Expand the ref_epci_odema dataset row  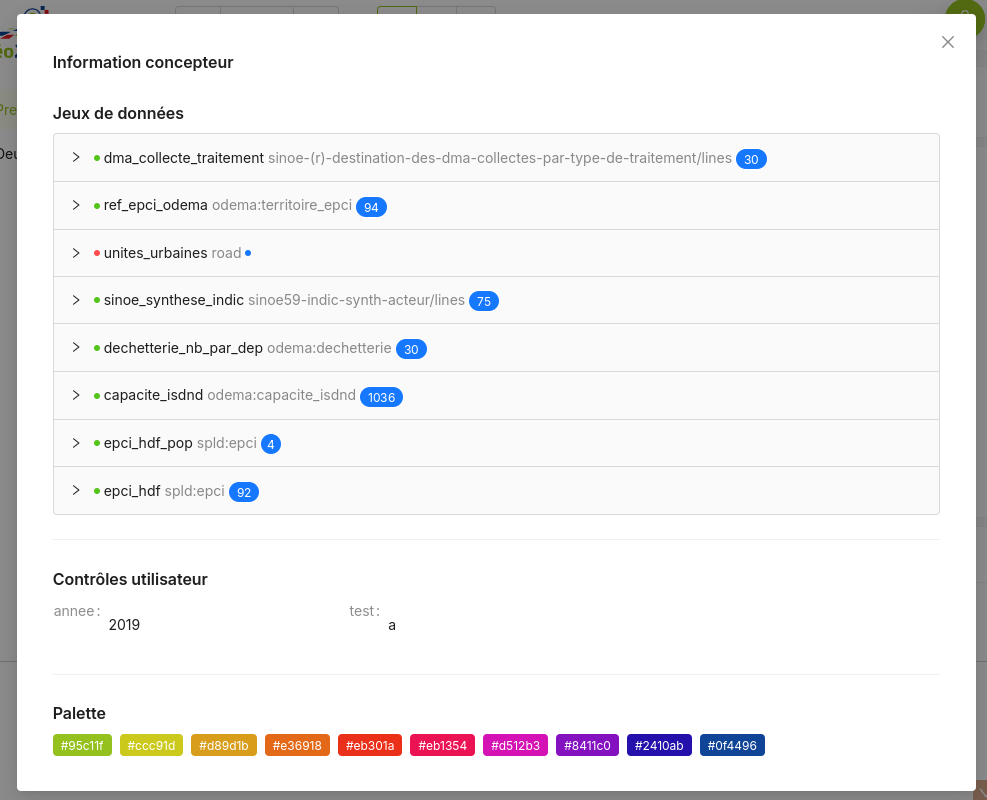76,206
